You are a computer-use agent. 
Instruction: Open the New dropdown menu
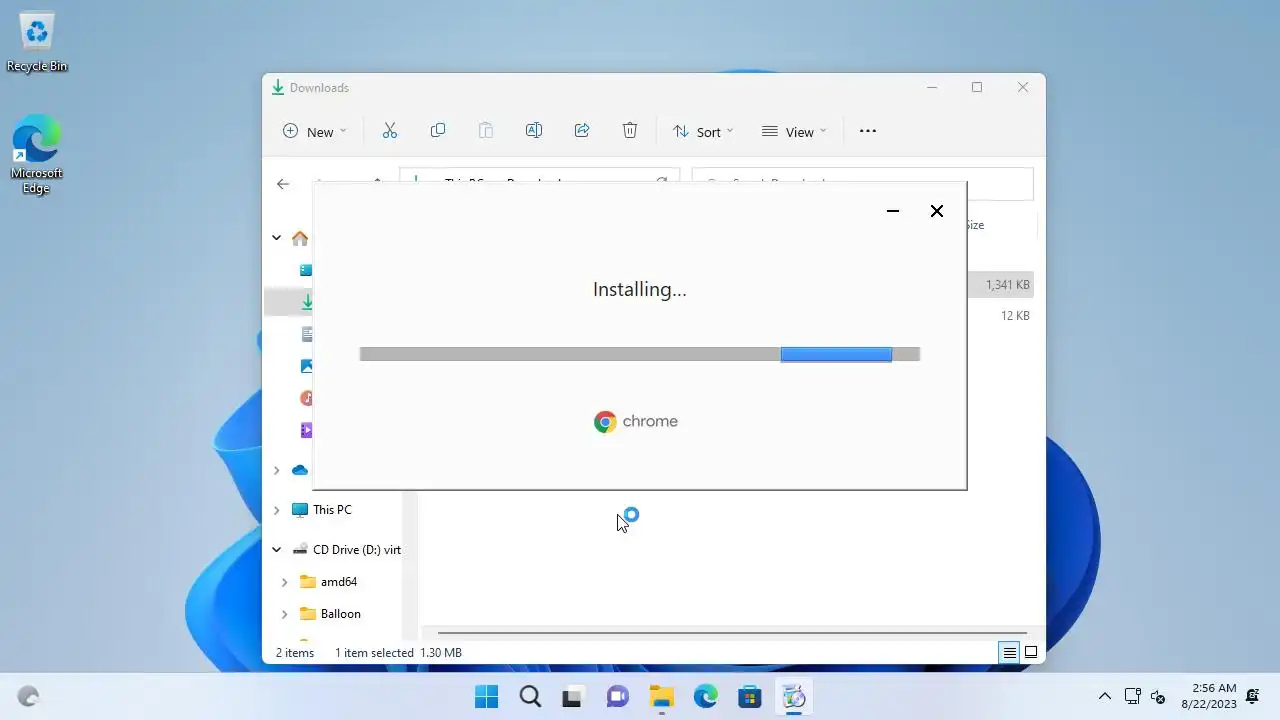[314, 131]
